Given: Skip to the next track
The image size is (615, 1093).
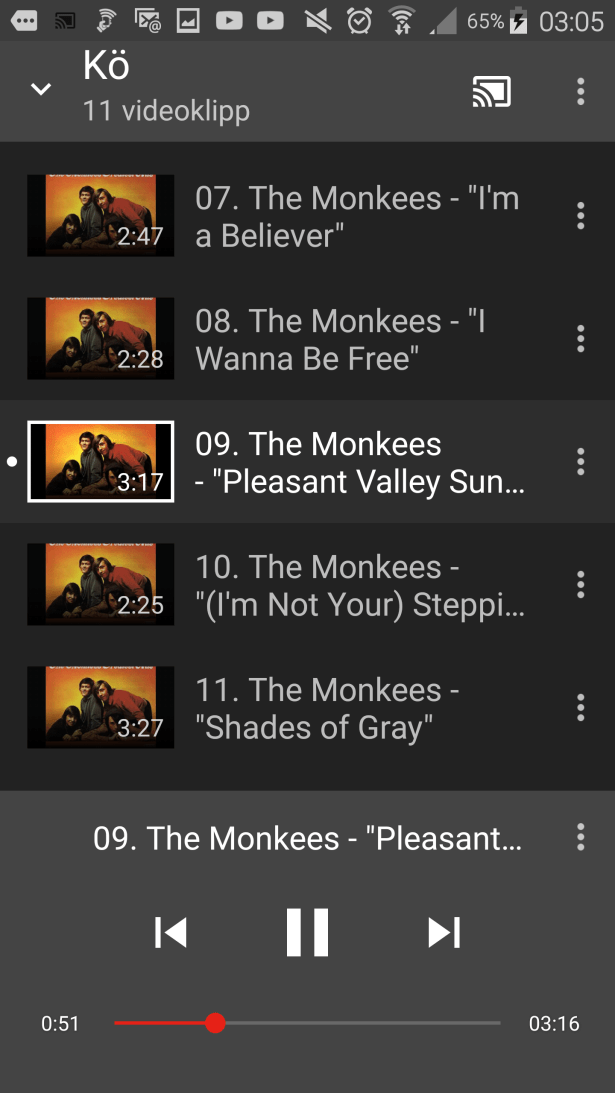Looking at the screenshot, I should (444, 933).
